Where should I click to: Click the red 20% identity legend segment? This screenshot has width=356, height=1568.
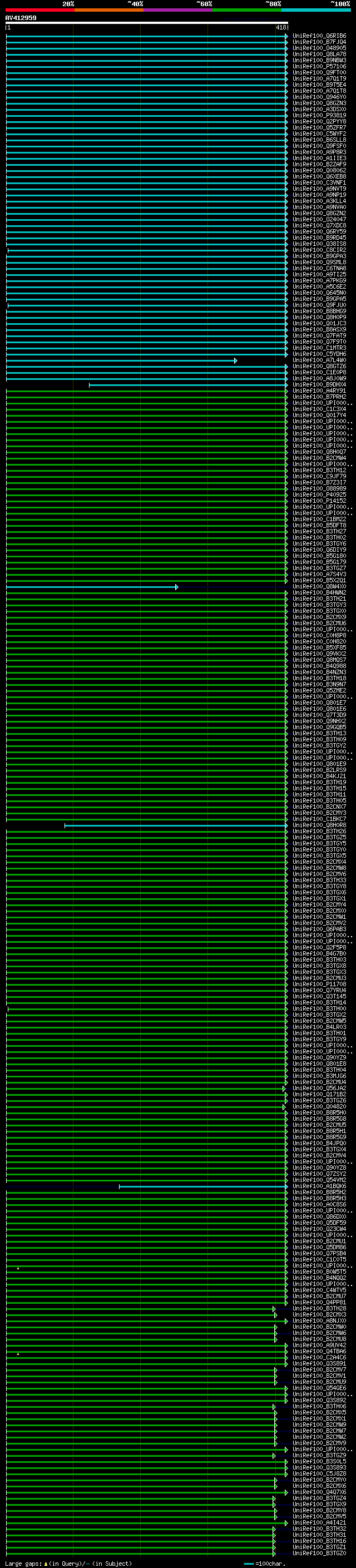(x=39, y=10)
